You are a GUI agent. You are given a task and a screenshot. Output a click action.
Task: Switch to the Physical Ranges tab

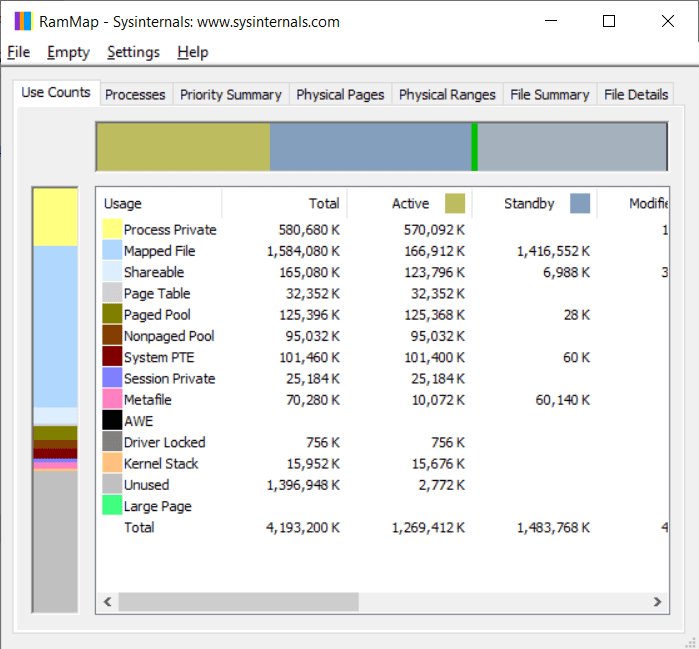(x=447, y=94)
